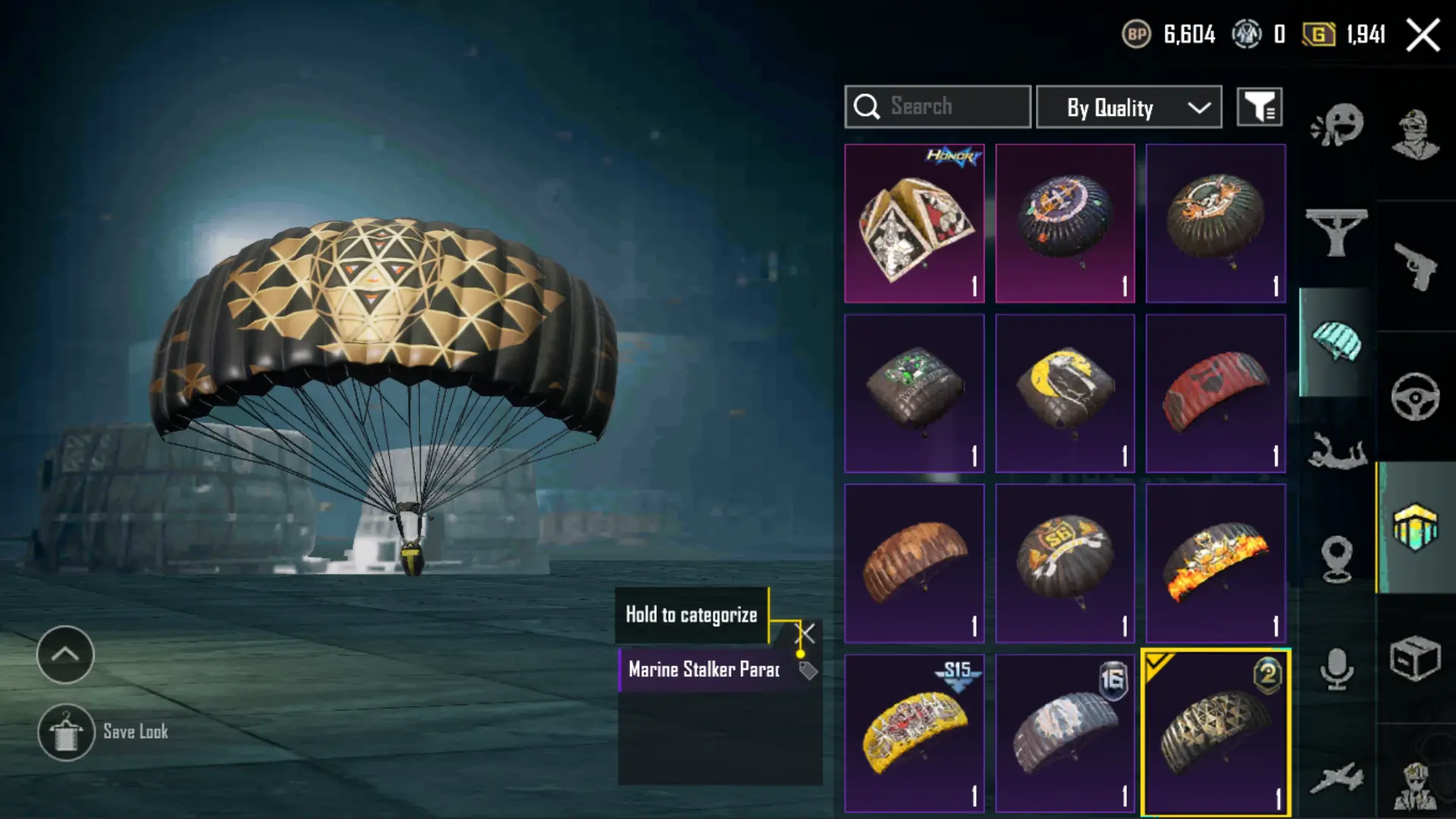The image size is (1456, 819).
Task: Open the microphone voice pack category
Action: click(1336, 669)
